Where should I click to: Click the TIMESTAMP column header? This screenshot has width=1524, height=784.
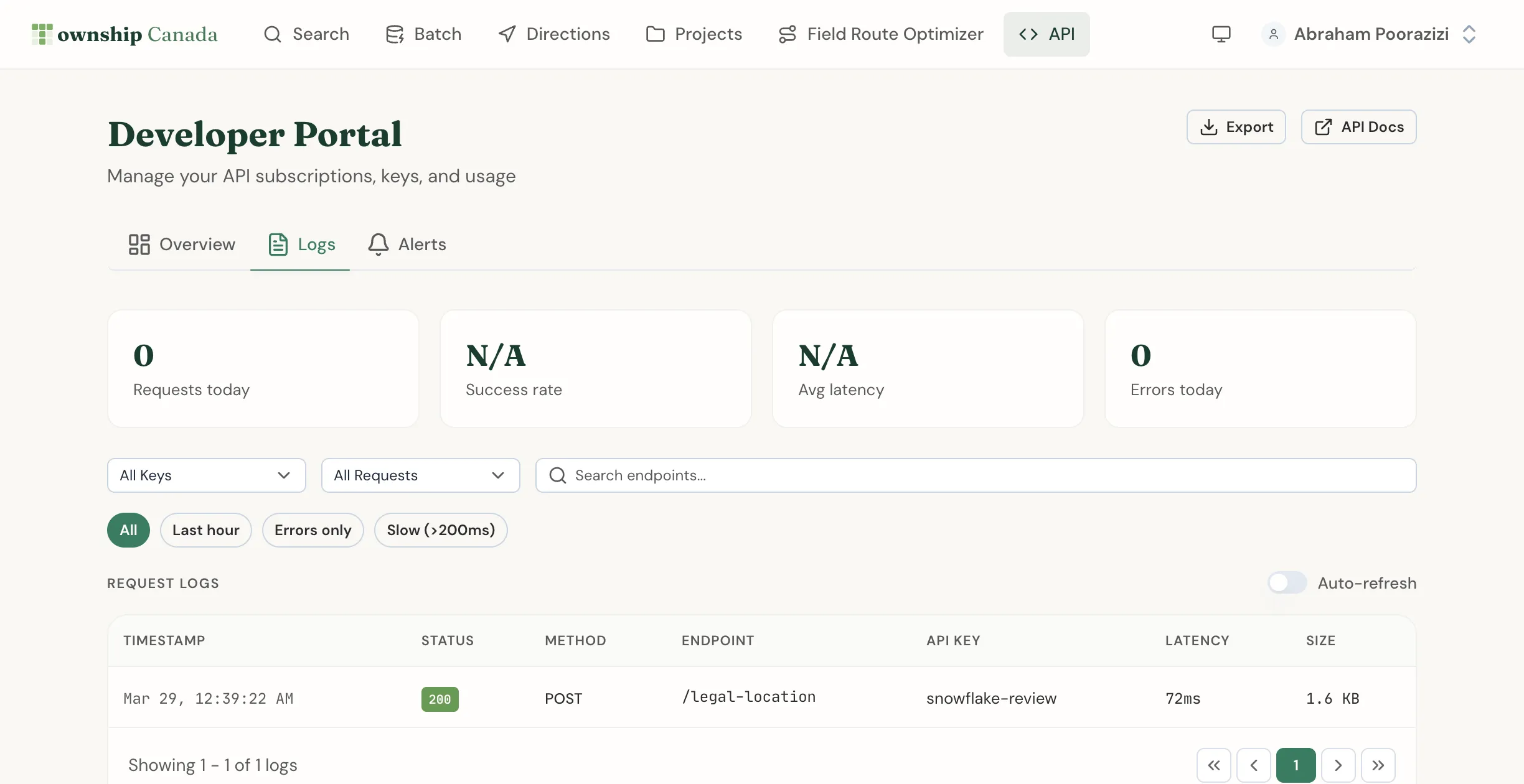coord(164,641)
